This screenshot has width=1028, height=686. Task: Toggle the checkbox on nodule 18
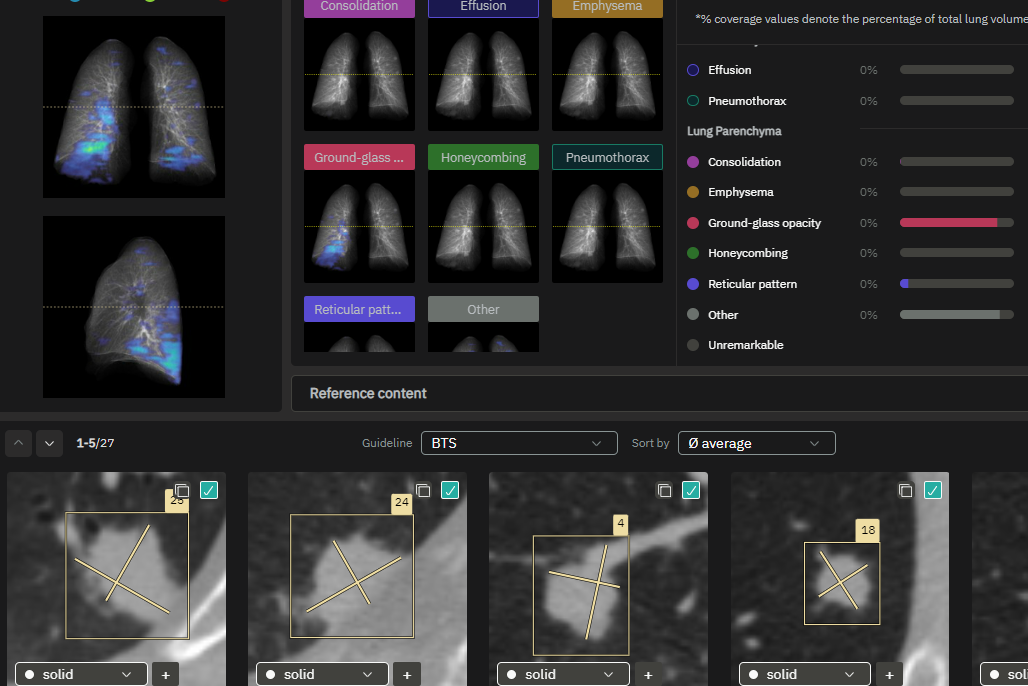[933, 490]
